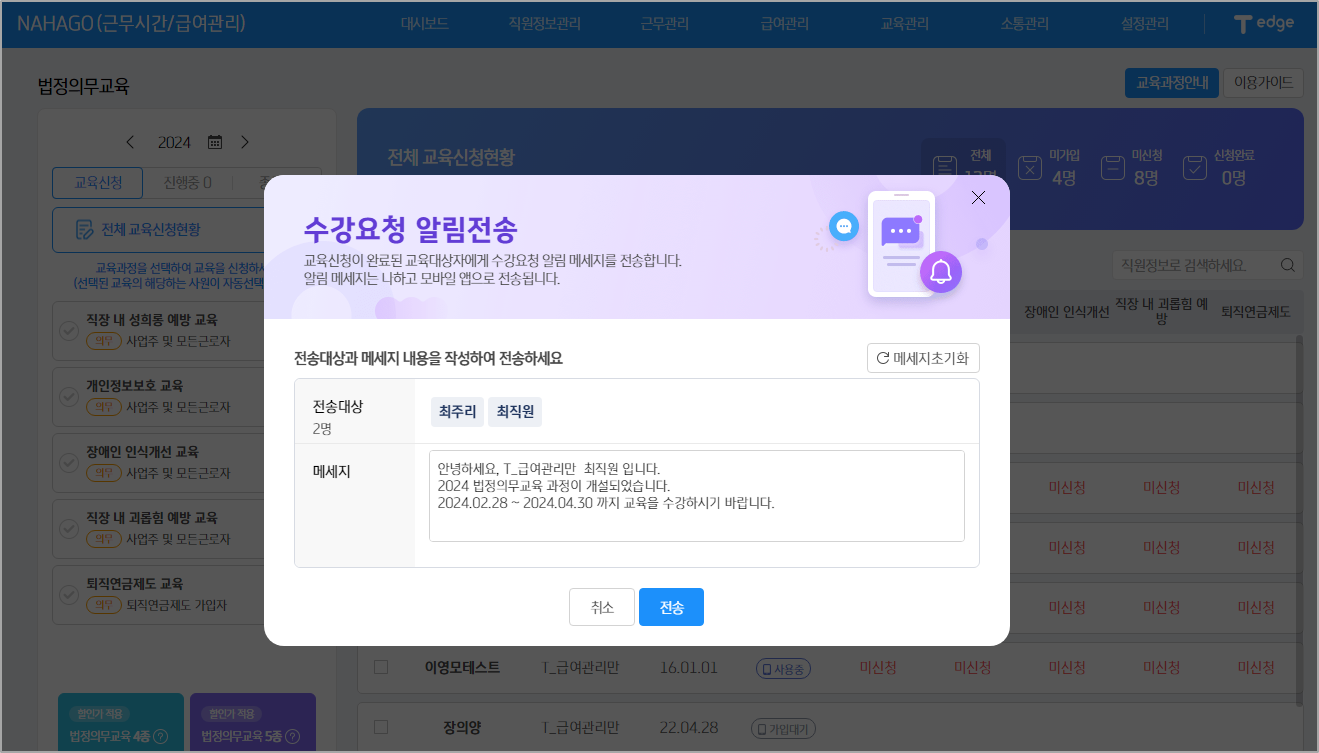Select the 최주리 recipient tag
1319x753 pixels.
[x=457, y=412]
